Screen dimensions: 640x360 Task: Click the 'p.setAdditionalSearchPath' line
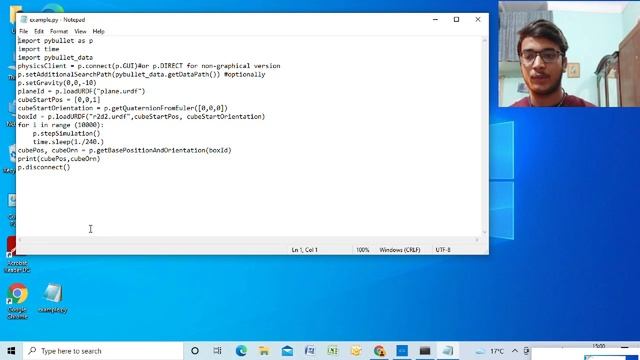click(x=141, y=74)
